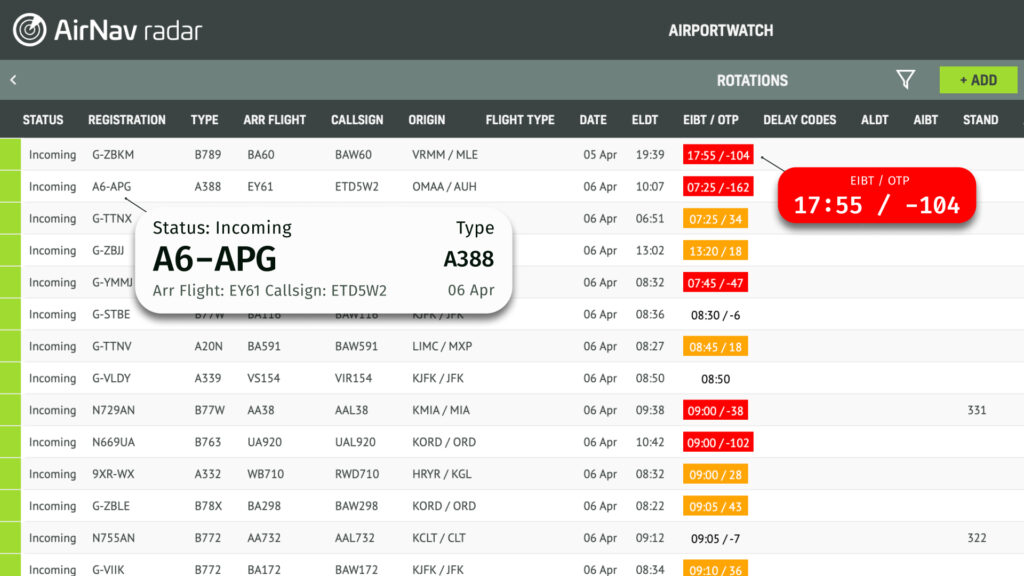Screen dimensions: 1024x576
Task: Select the green status bar for G-ZBKM
Action: click(x=10, y=155)
